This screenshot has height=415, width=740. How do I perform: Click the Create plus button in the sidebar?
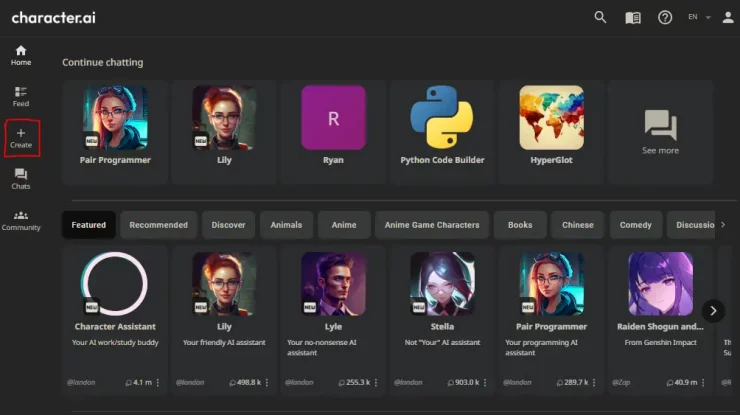click(21, 138)
